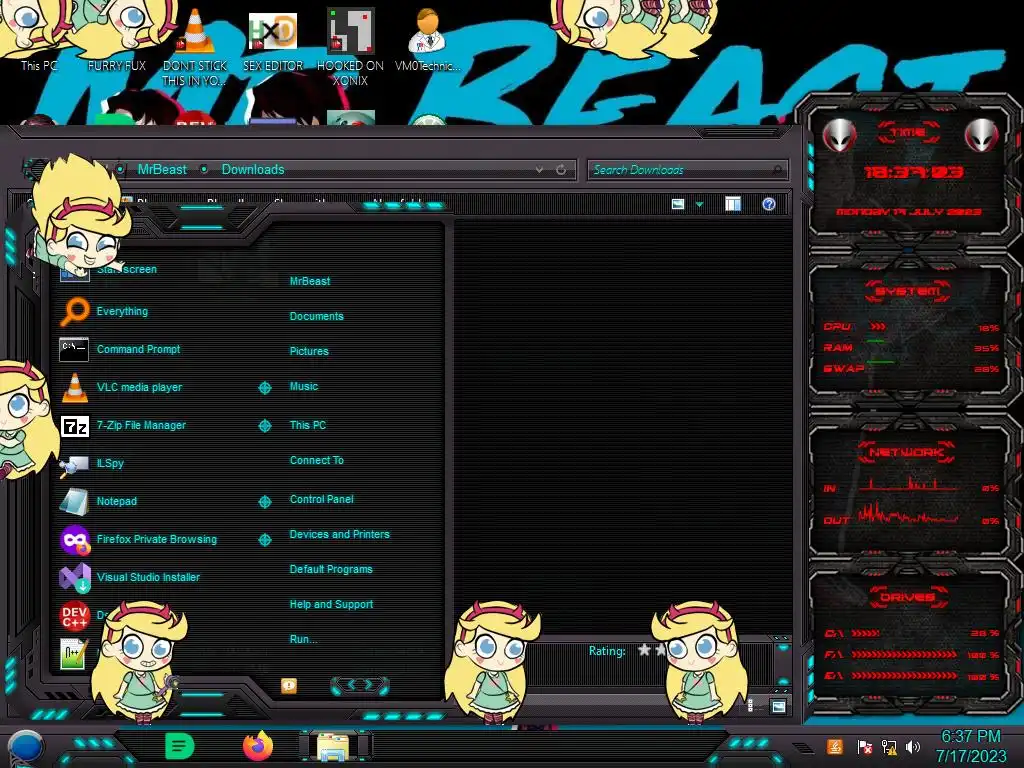Open MrBeast user folder in Start menu
Viewport: 1024px width, 768px height.
point(310,281)
